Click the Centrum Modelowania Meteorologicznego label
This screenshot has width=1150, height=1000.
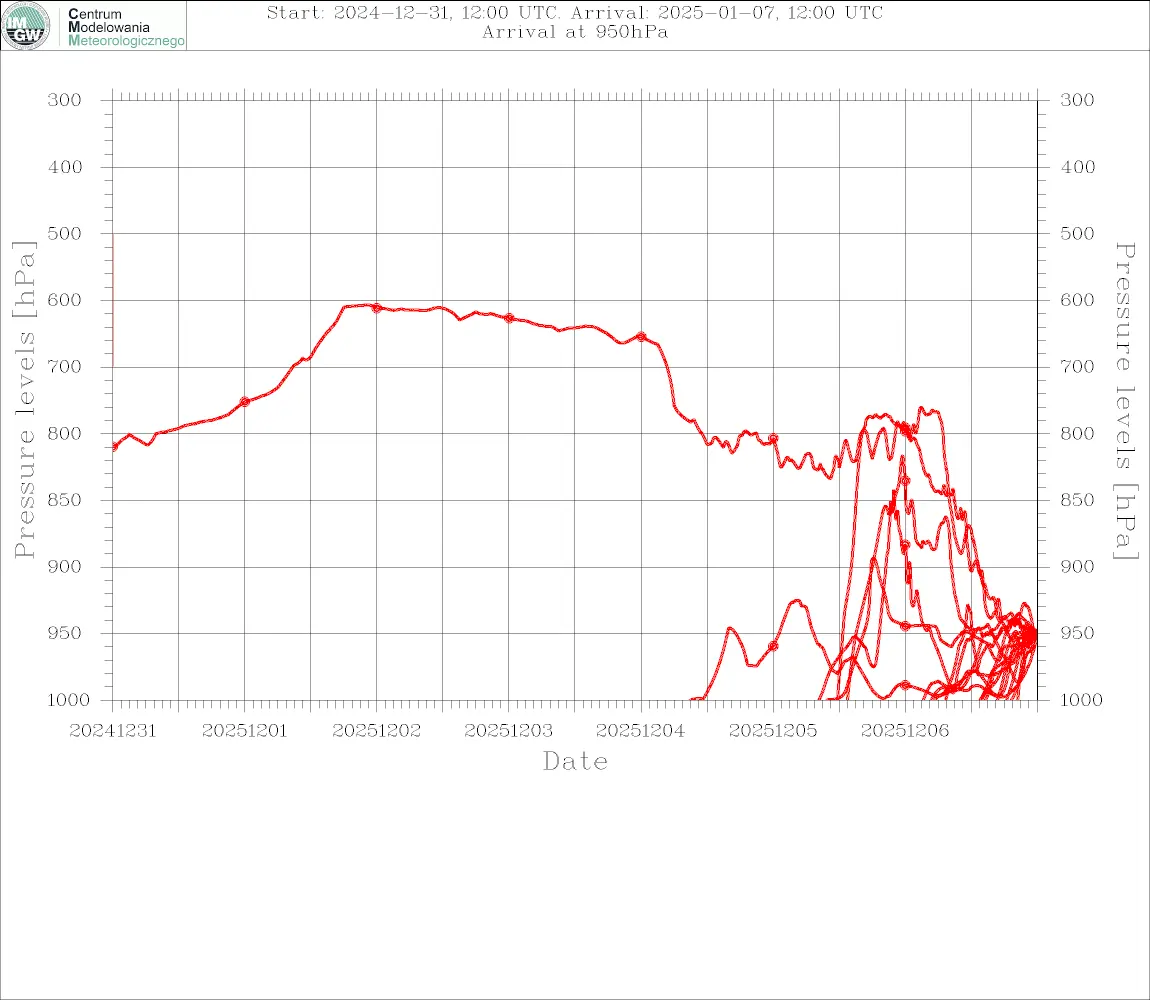tap(126, 27)
